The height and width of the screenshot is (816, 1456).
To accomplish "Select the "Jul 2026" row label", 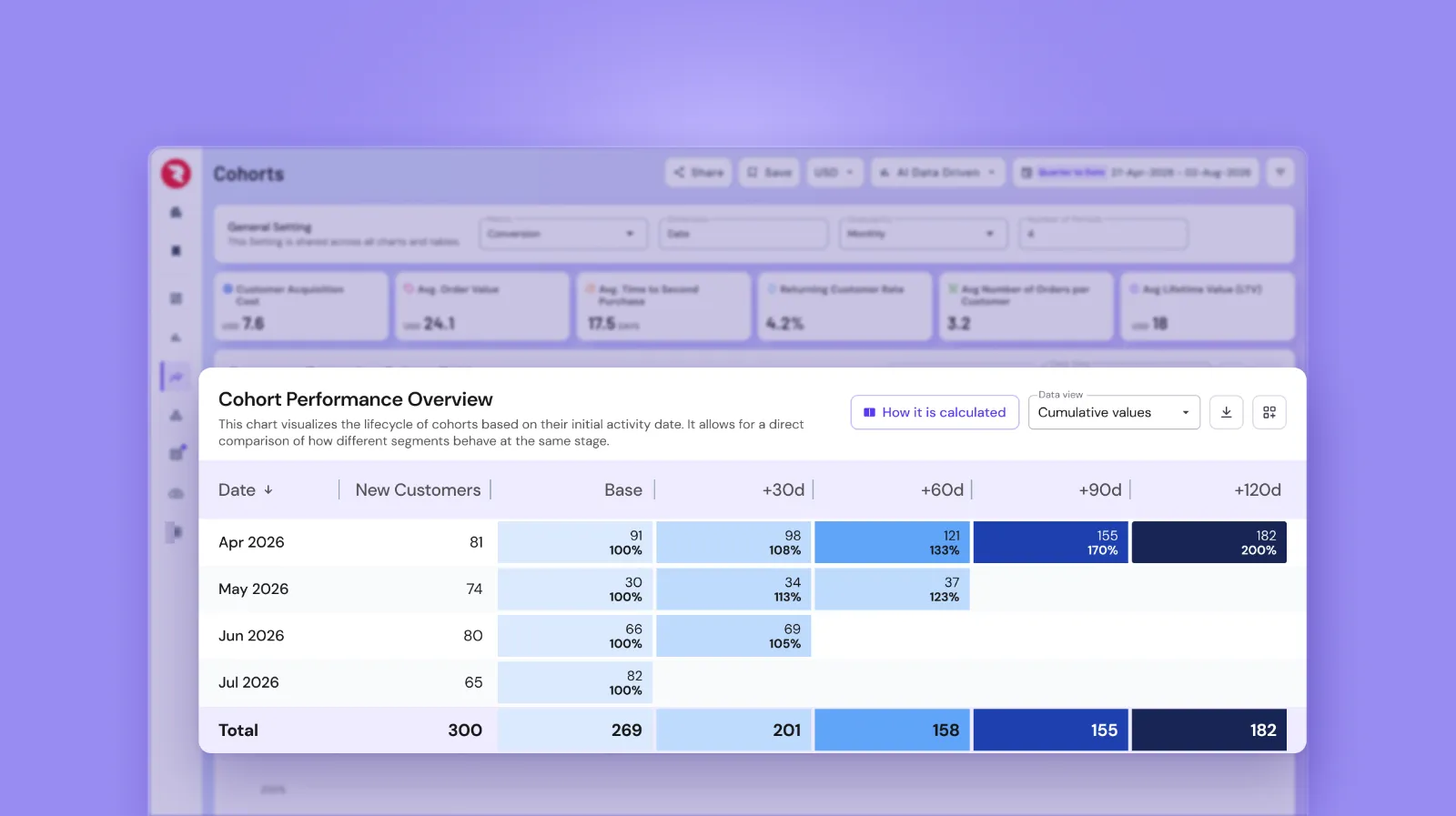I will (248, 682).
